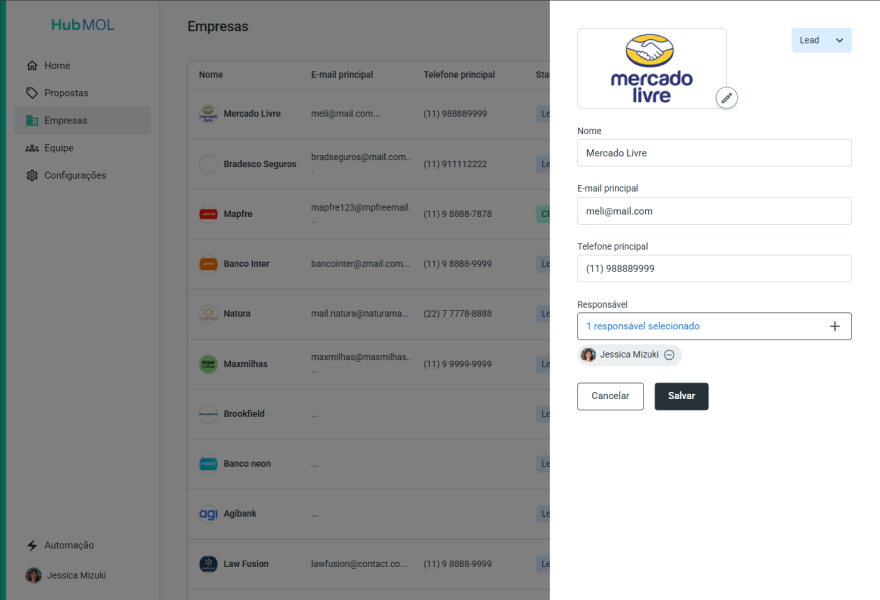Screen dimensions: 880x600
Task: Click Mapfre company name
Action: (238, 214)
